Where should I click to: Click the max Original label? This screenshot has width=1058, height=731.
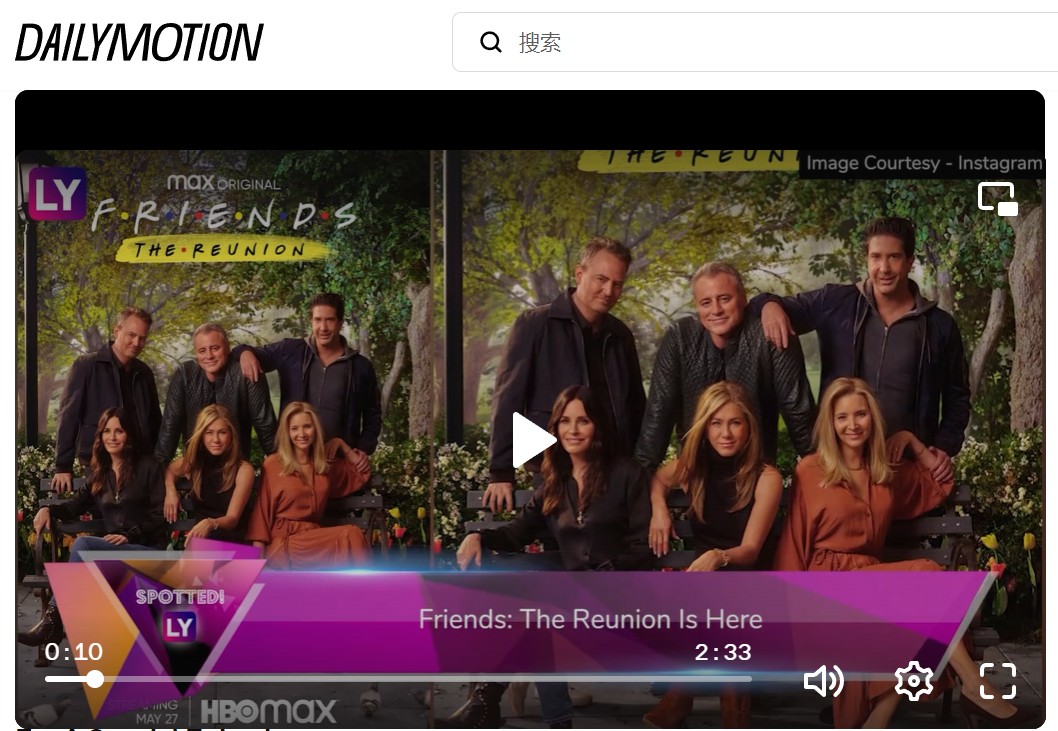tap(223, 183)
